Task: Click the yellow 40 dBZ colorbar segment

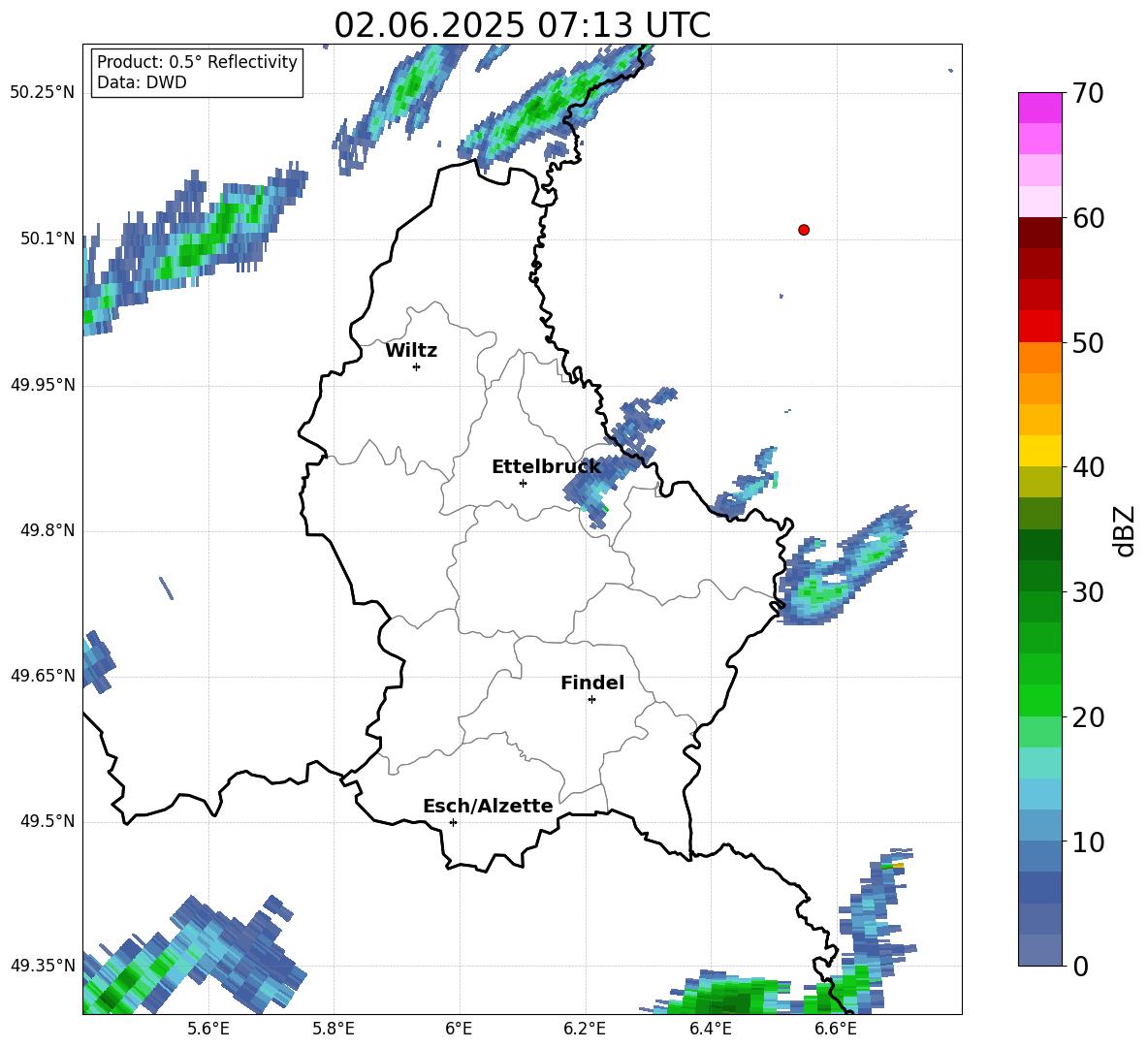Action: click(1039, 451)
